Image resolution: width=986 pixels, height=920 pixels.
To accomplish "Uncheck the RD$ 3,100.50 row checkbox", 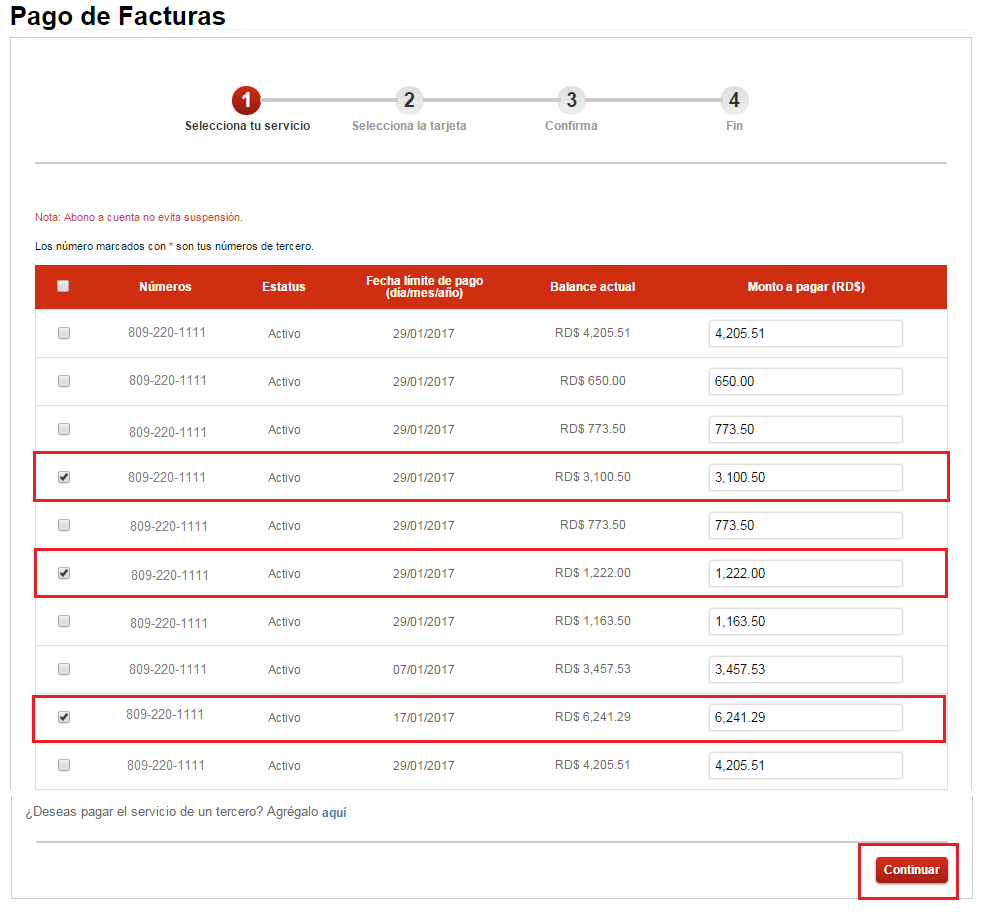I will pyautogui.click(x=64, y=477).
